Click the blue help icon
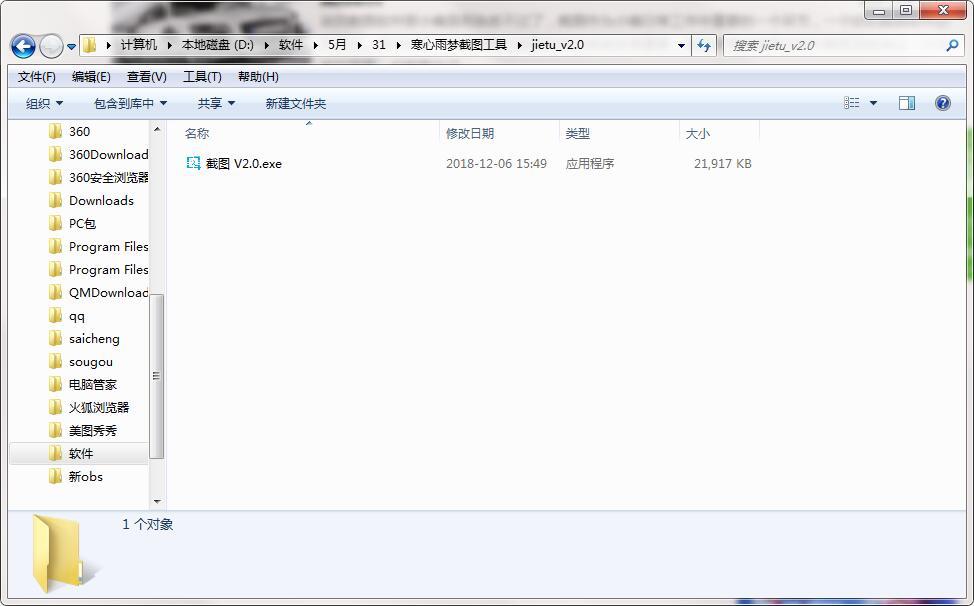 942,103
